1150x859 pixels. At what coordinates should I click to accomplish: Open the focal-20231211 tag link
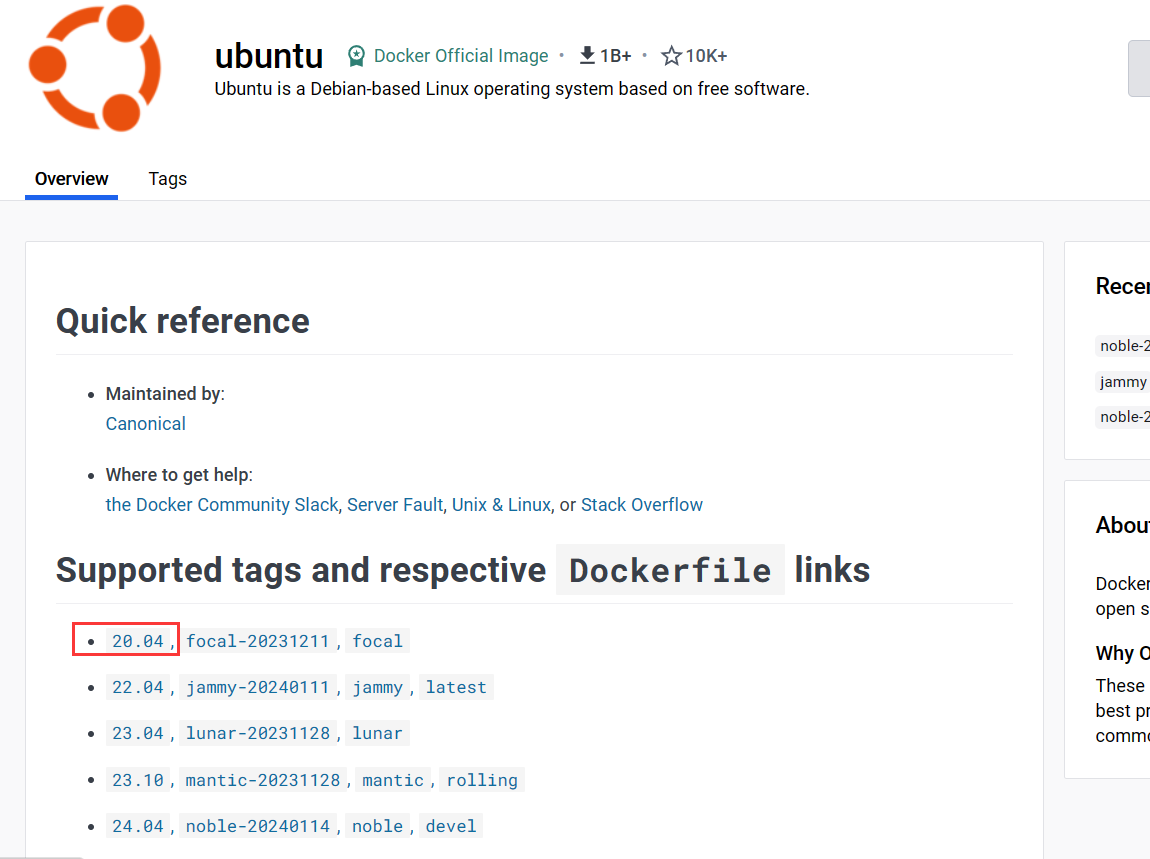click(x=257, y=641)
